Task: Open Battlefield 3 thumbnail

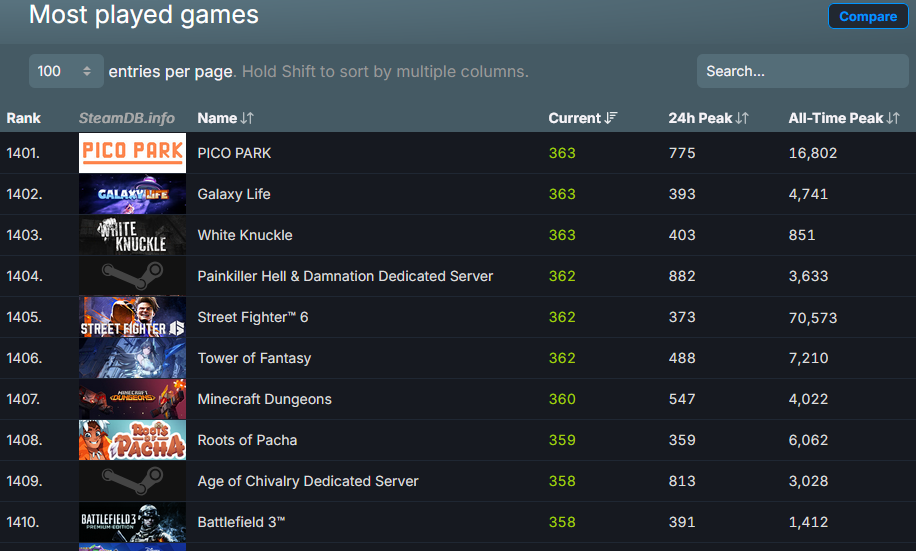Action: [133, 522]
